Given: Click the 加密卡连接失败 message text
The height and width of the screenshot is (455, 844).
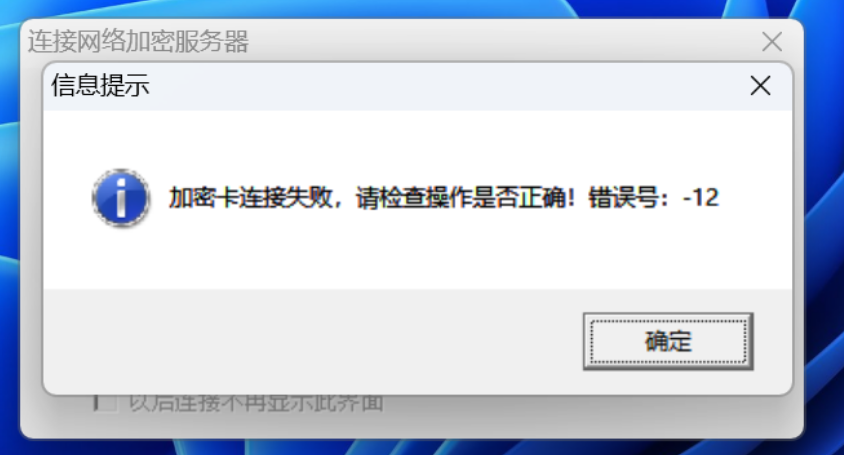Looking at the screenshot, I should (251, 198).
